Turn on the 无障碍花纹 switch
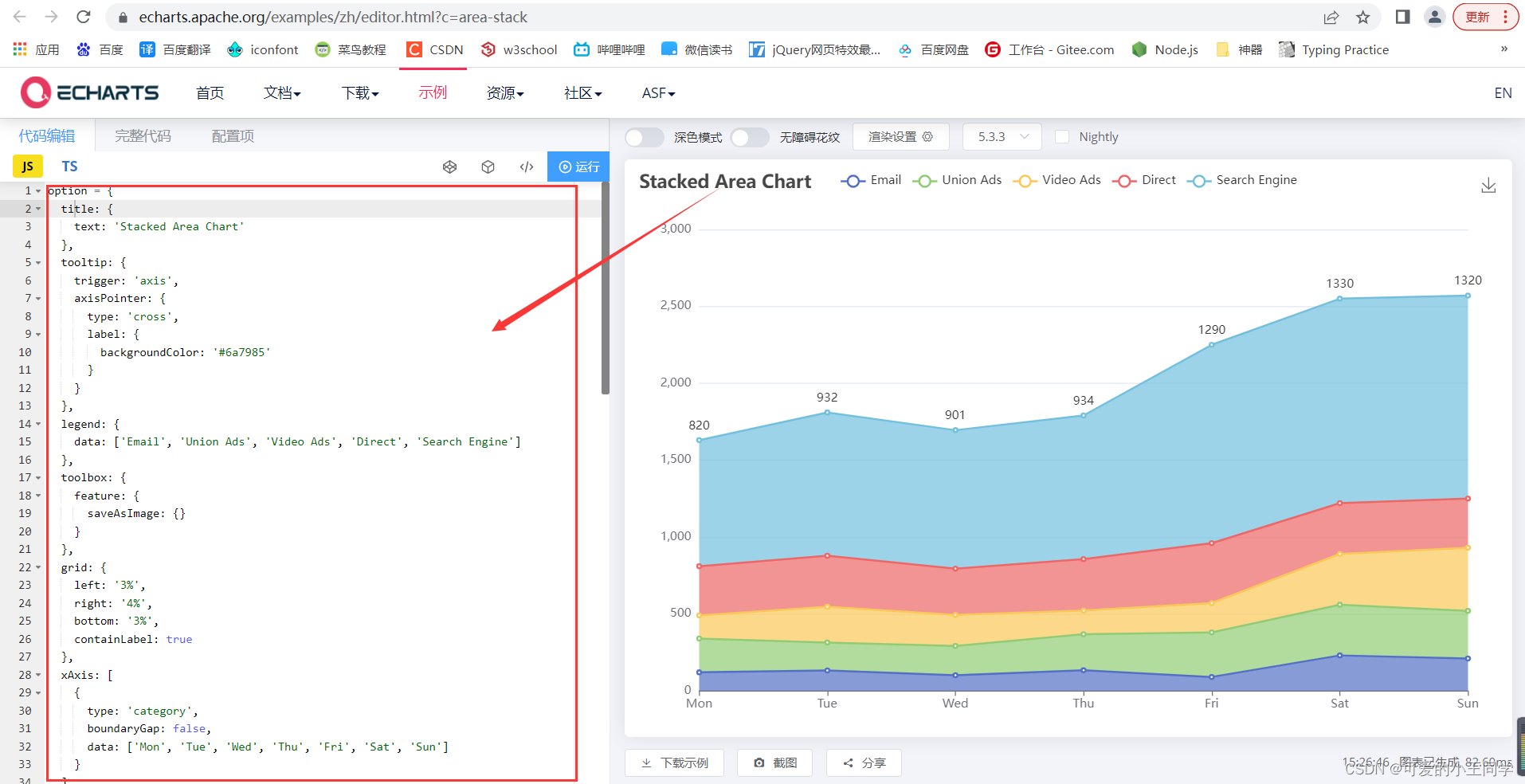 coord(749,136)
